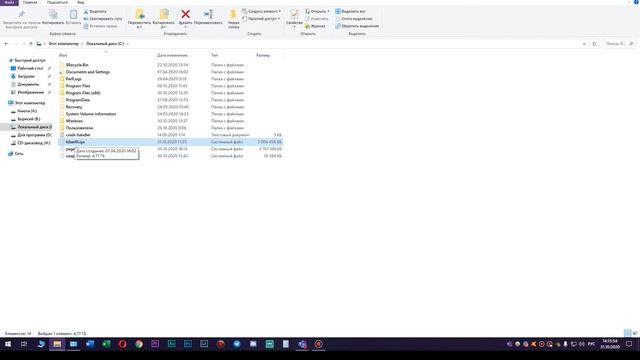Select the (B:) drive in navigation pane
640x360 pixels.
click(29, 119)
